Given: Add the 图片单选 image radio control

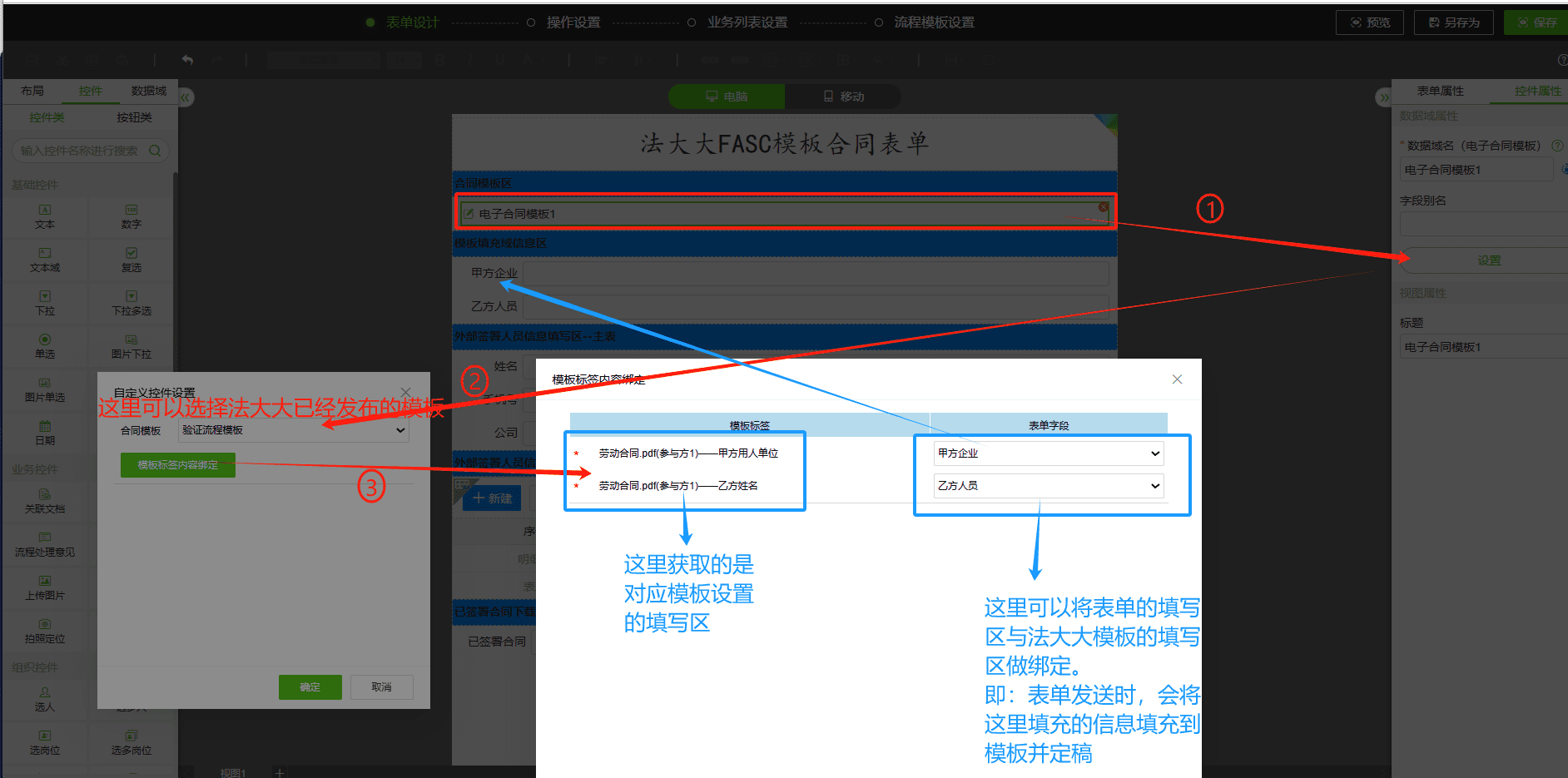Looking at the screenshot, I should click(x=45, y=389).
